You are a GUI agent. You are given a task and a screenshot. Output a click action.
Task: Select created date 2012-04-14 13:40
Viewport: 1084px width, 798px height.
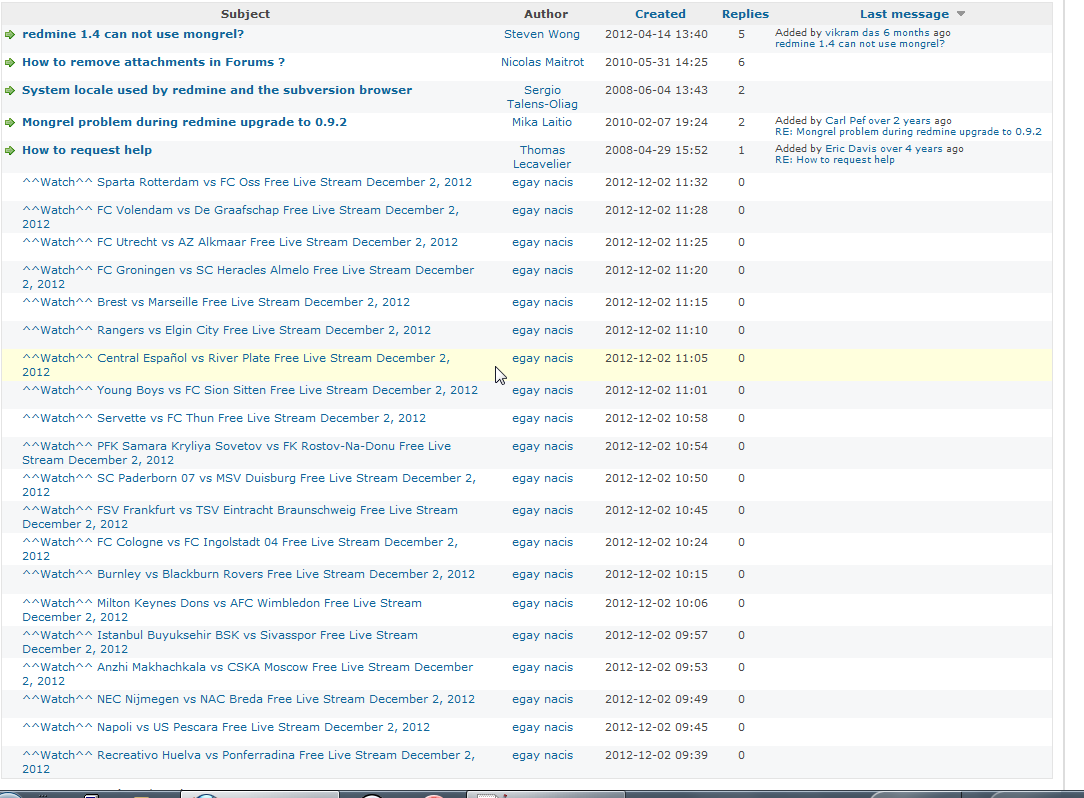pyautogui.click(x=656, y=34)
